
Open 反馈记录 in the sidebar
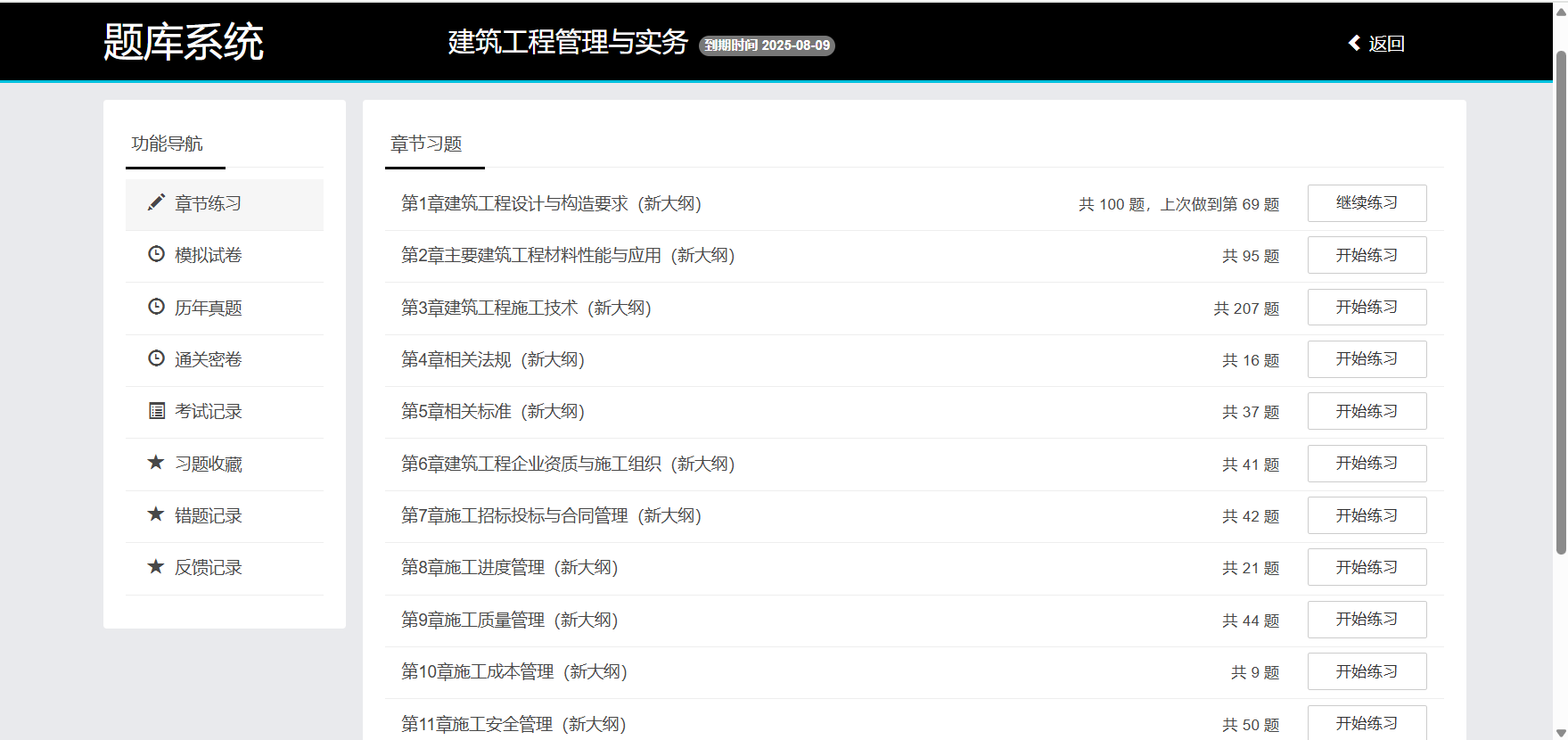pos(225,568)
